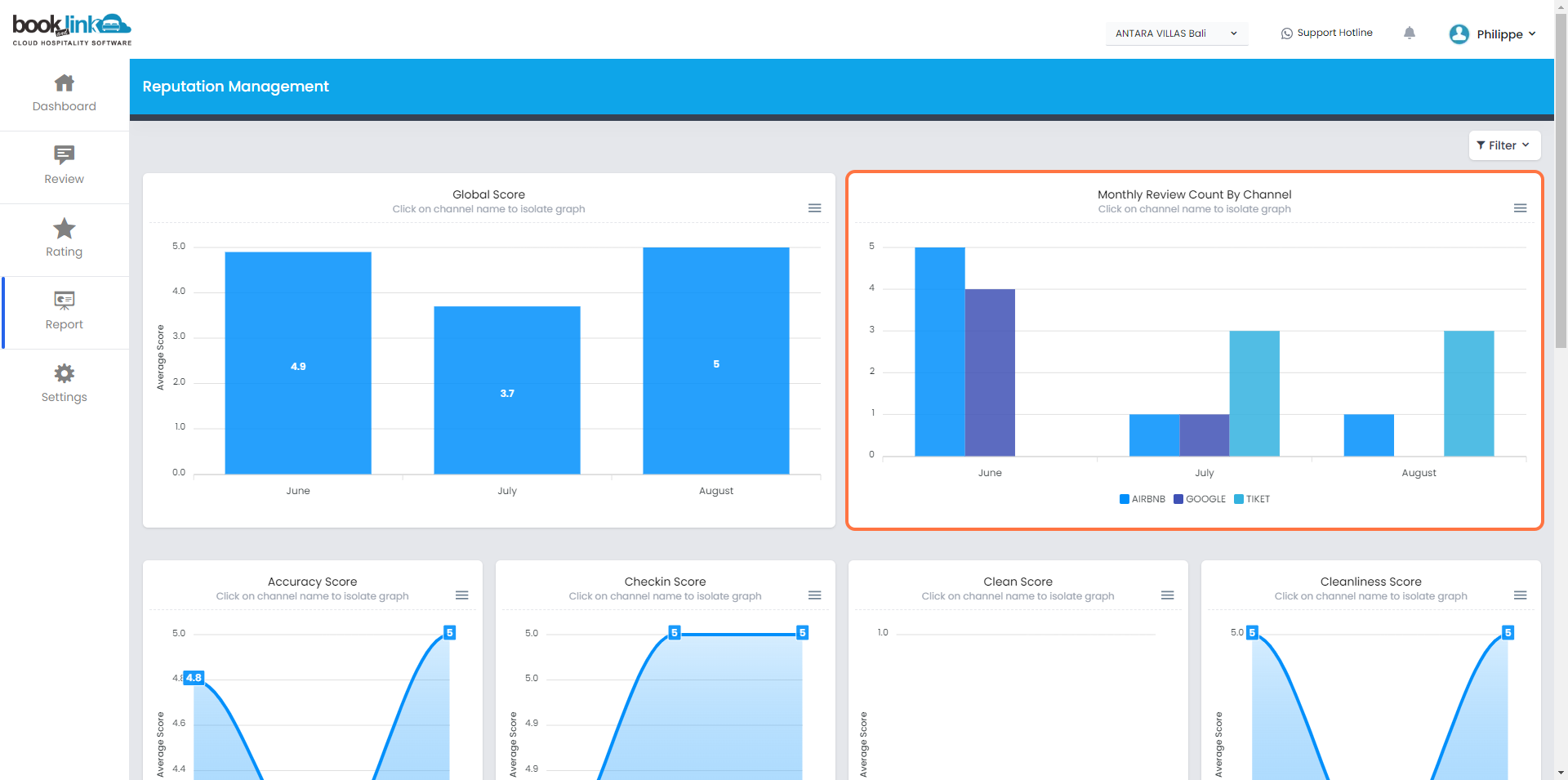Viewport: 1568px width, 780px height.
Task: Toggle AIRBNB series in chart legend
Action: pos(1143,499)
